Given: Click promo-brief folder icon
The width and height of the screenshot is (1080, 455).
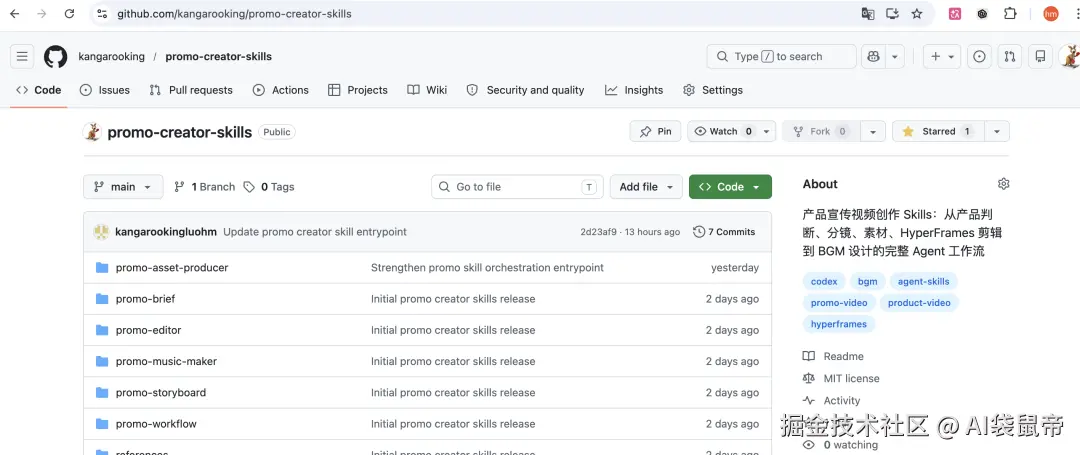Looking at the screenshot, I should 102,299.
